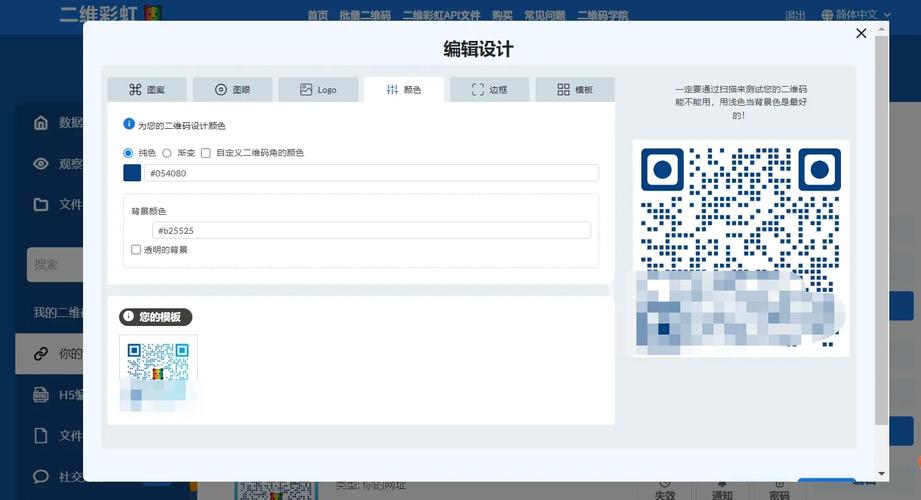Click the sliders icon on the 颜色 tab
Screen dimensions: 921x500
[x=392, y=89]
